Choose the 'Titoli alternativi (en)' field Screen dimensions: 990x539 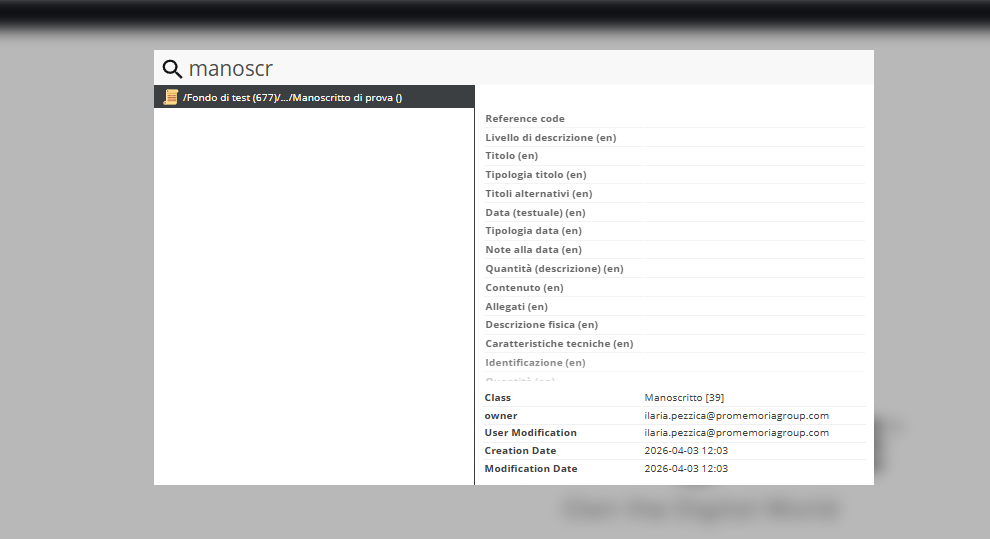point(538,194)
